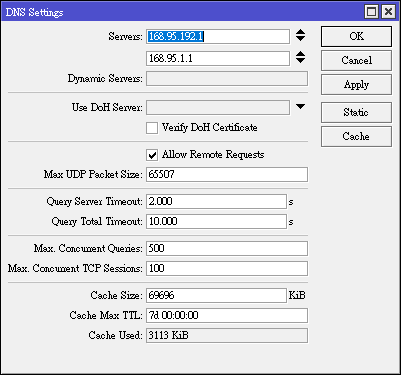
Task: Click the DNS Settings title text
Action: tap(34, 12)
